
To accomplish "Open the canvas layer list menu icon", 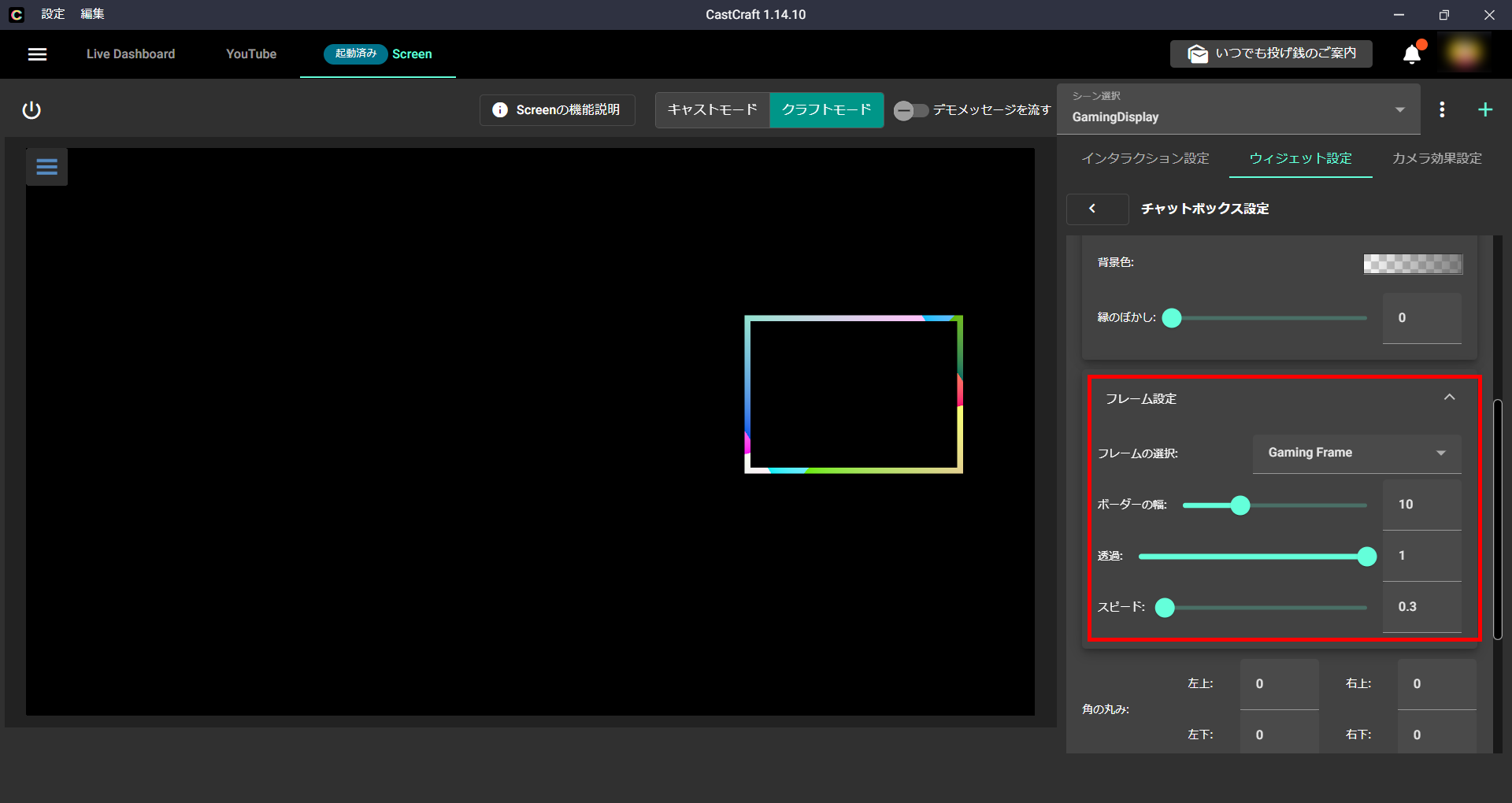I will (x=46, y=167).
